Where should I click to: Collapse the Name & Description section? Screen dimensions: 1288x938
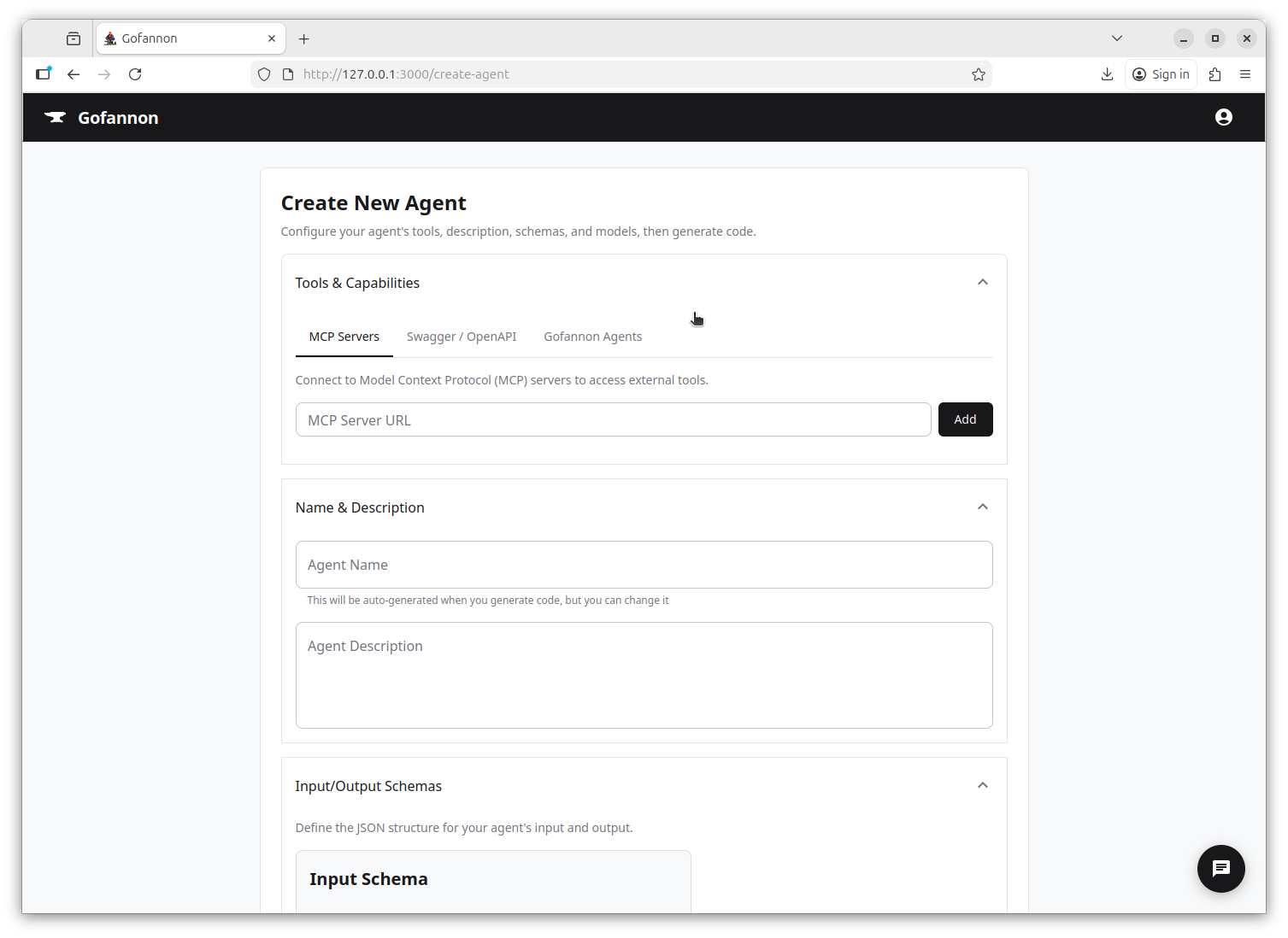tap(982, 507)
